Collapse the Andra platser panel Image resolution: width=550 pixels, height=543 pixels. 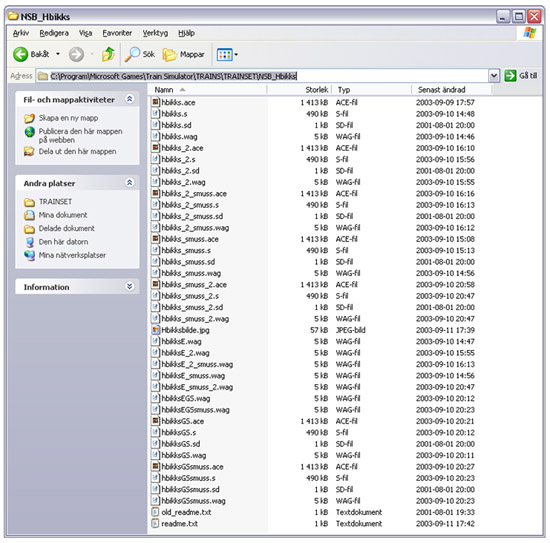tap(129, 182)
